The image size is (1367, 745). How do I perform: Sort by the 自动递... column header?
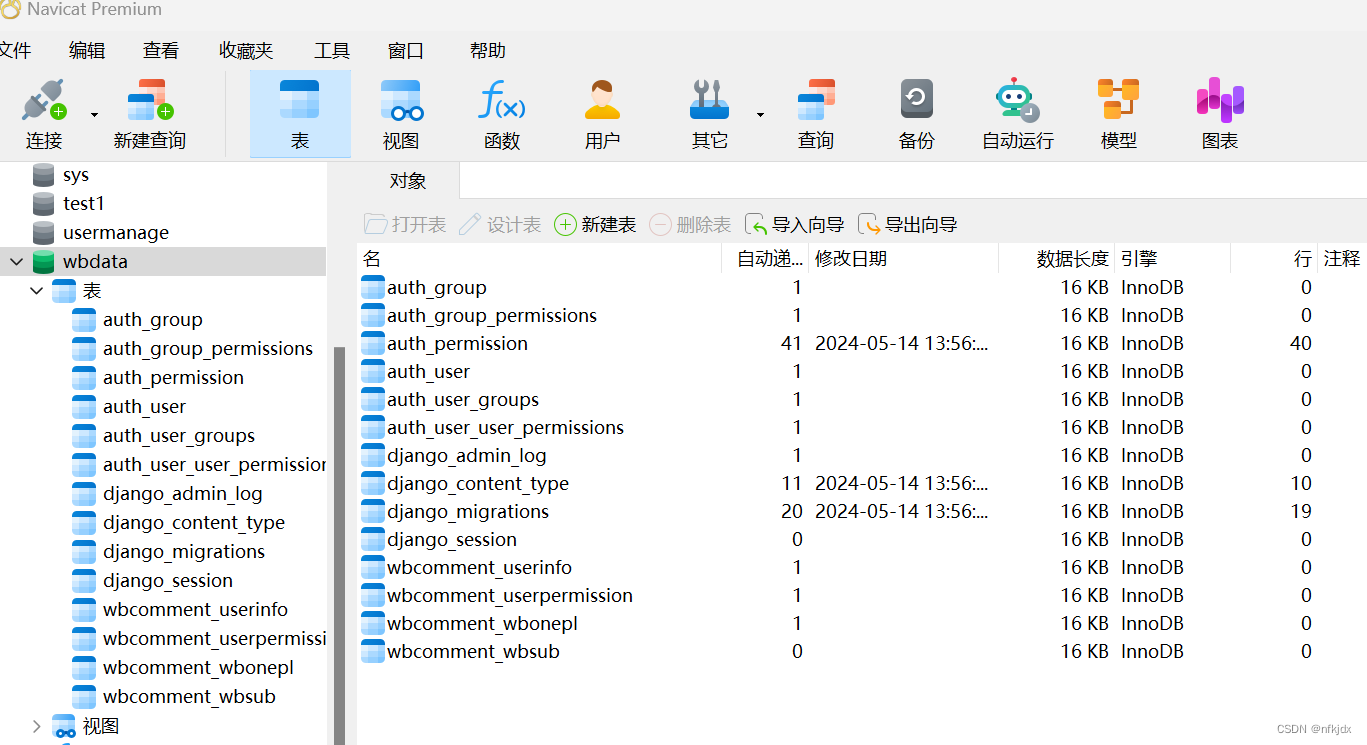765,259
